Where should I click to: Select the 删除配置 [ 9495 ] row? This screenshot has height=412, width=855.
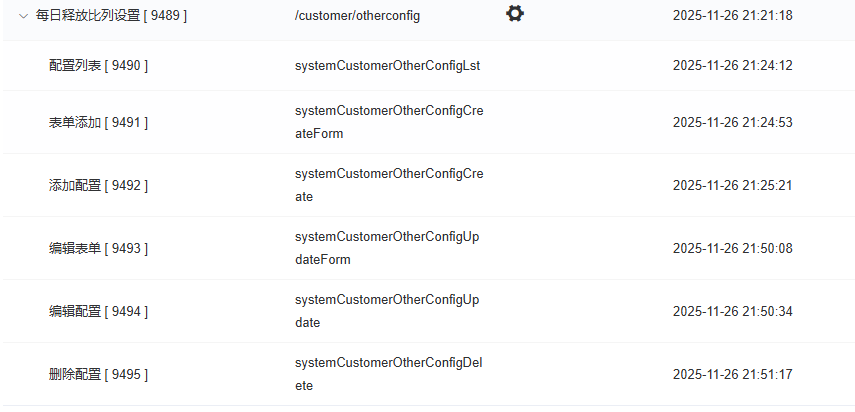(x=98, y=375)
